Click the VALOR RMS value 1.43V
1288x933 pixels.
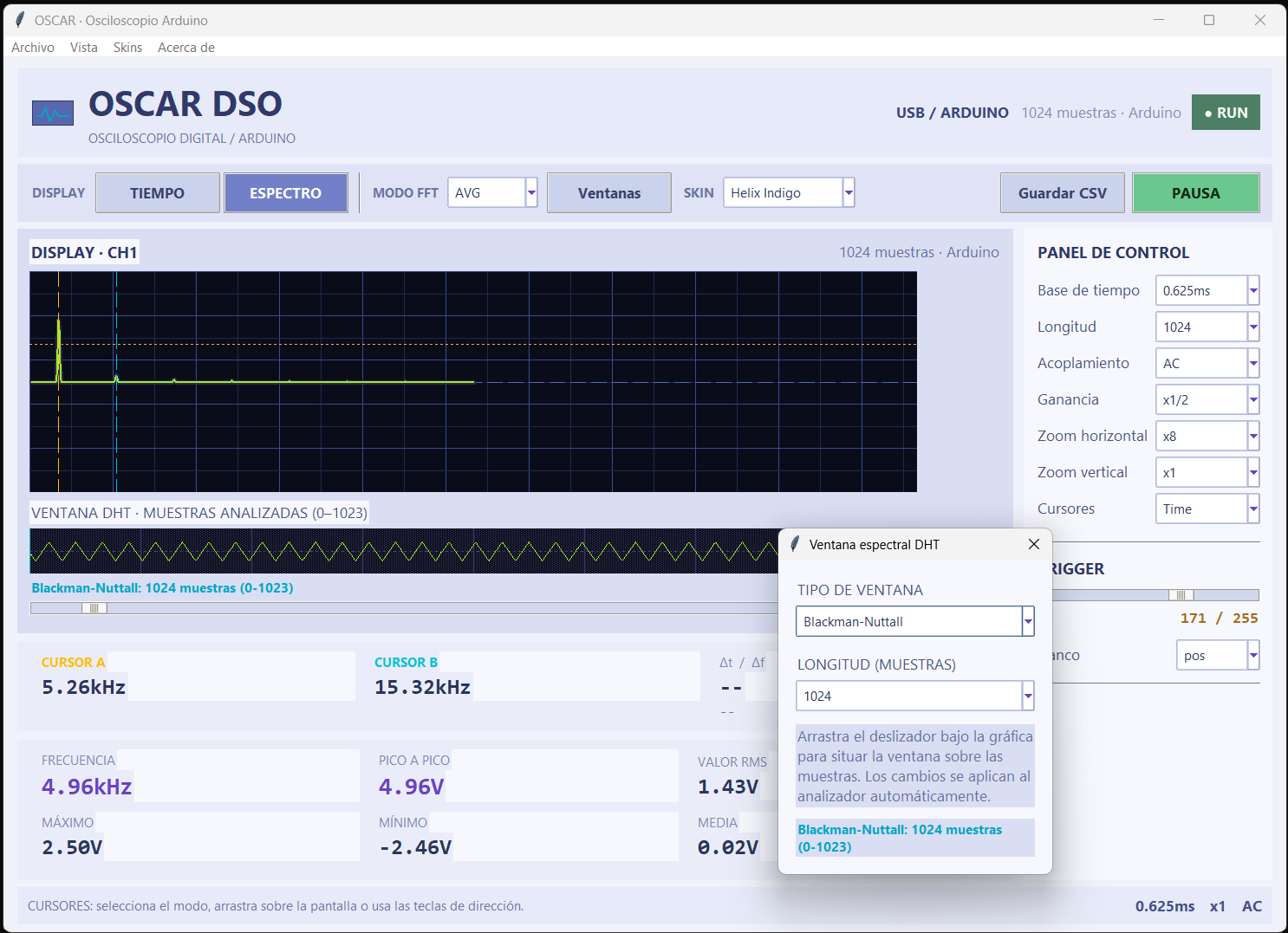(x=728, y=787)
